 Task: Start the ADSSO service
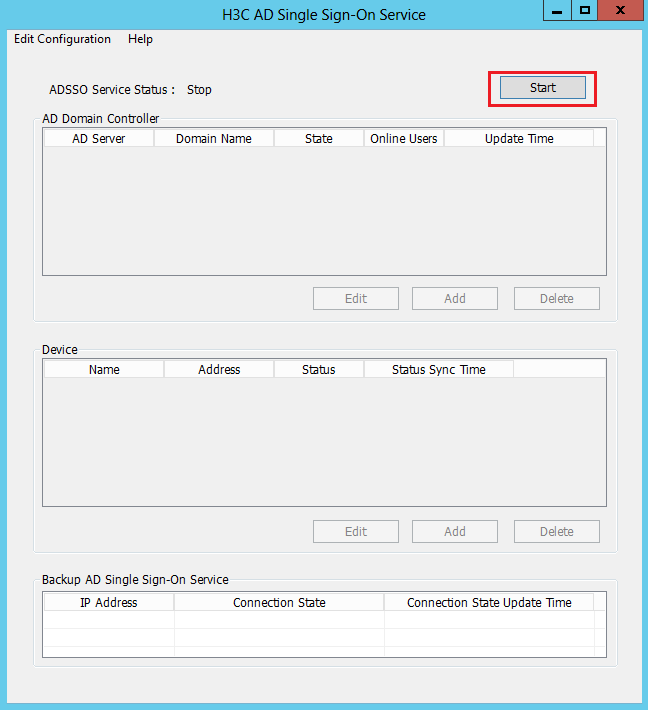542,87
